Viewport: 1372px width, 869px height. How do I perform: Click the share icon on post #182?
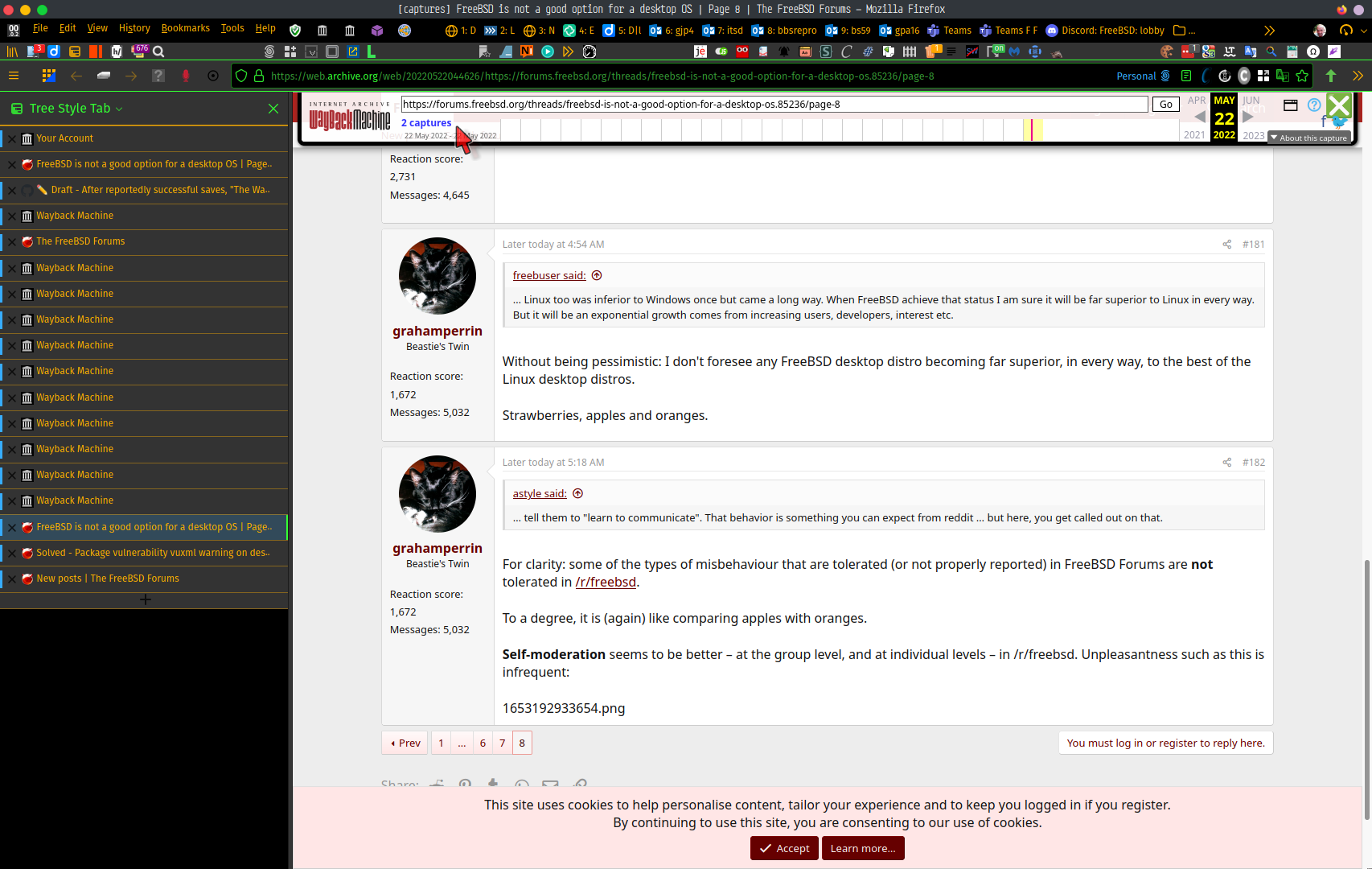click(1226, 462)
